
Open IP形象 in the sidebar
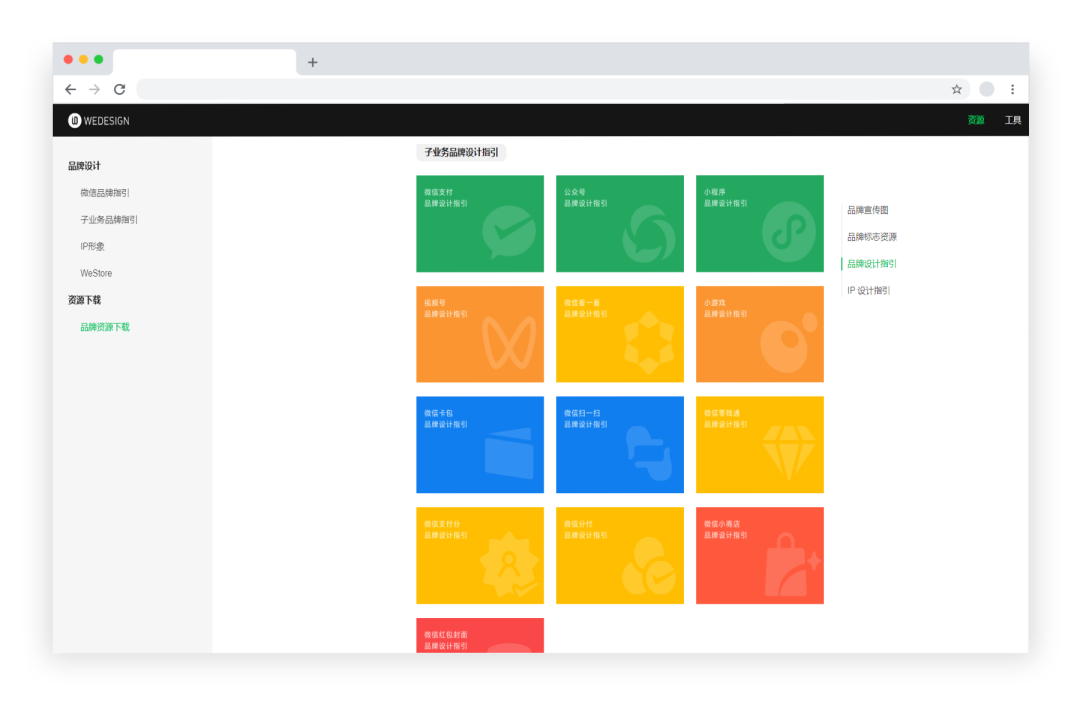click(92, 247)
